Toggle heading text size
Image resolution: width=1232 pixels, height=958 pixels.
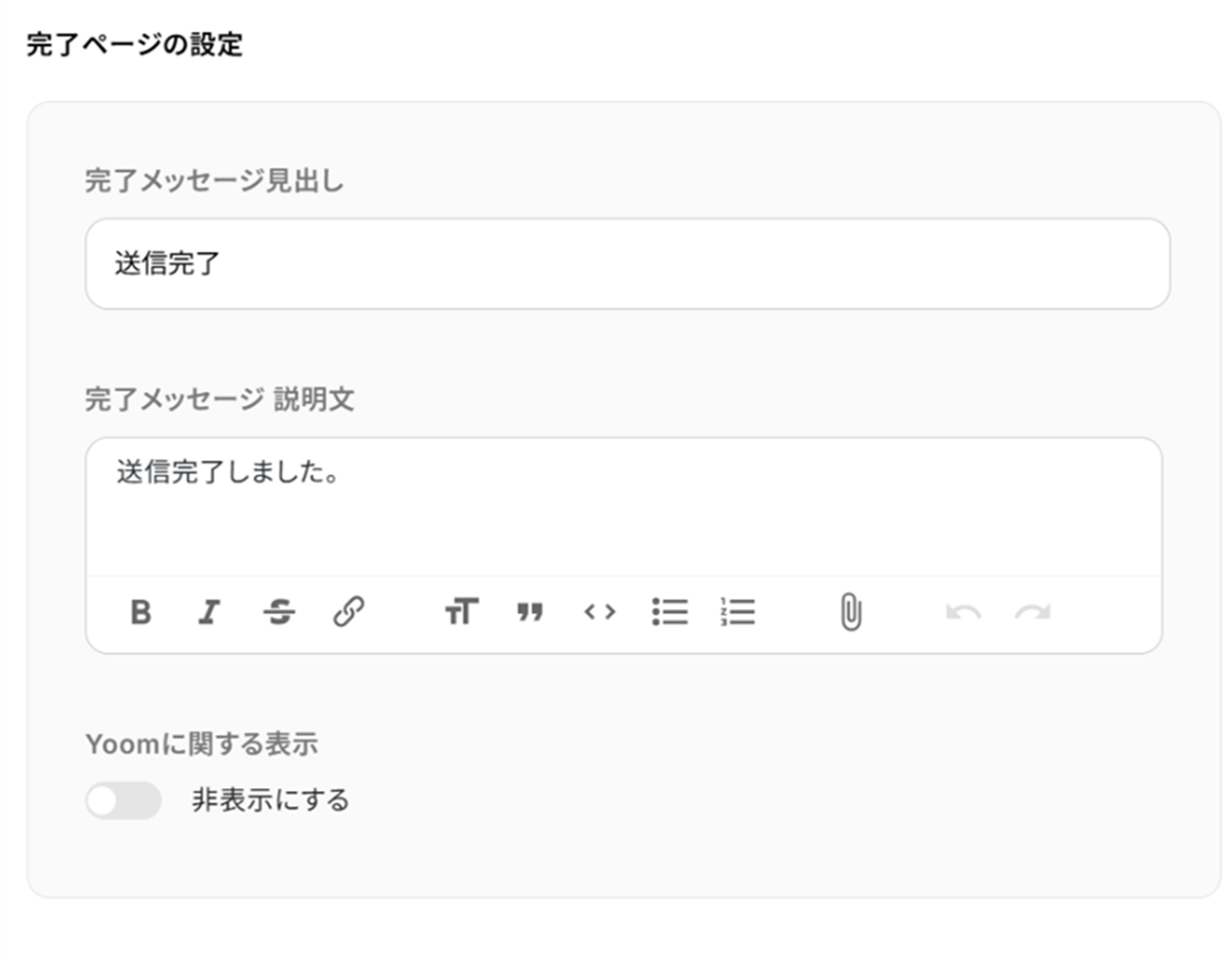pyautogui.click(x=461, y=612)
